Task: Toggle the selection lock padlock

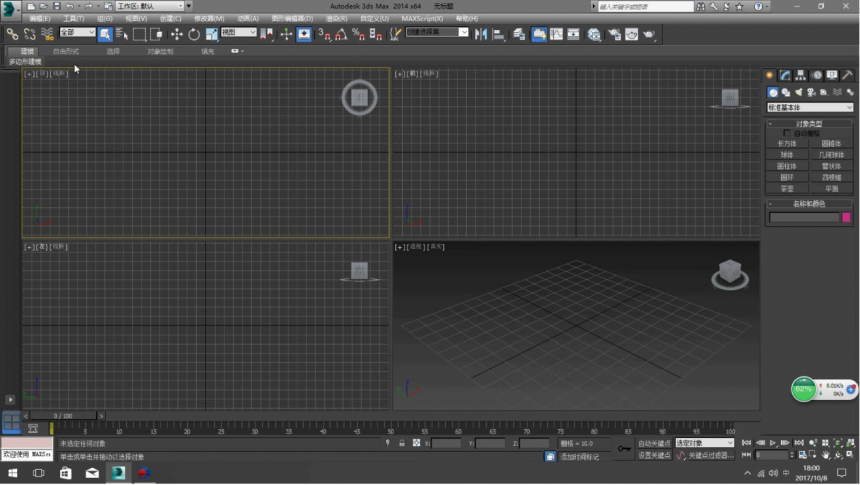Action: tap(401, 443)
